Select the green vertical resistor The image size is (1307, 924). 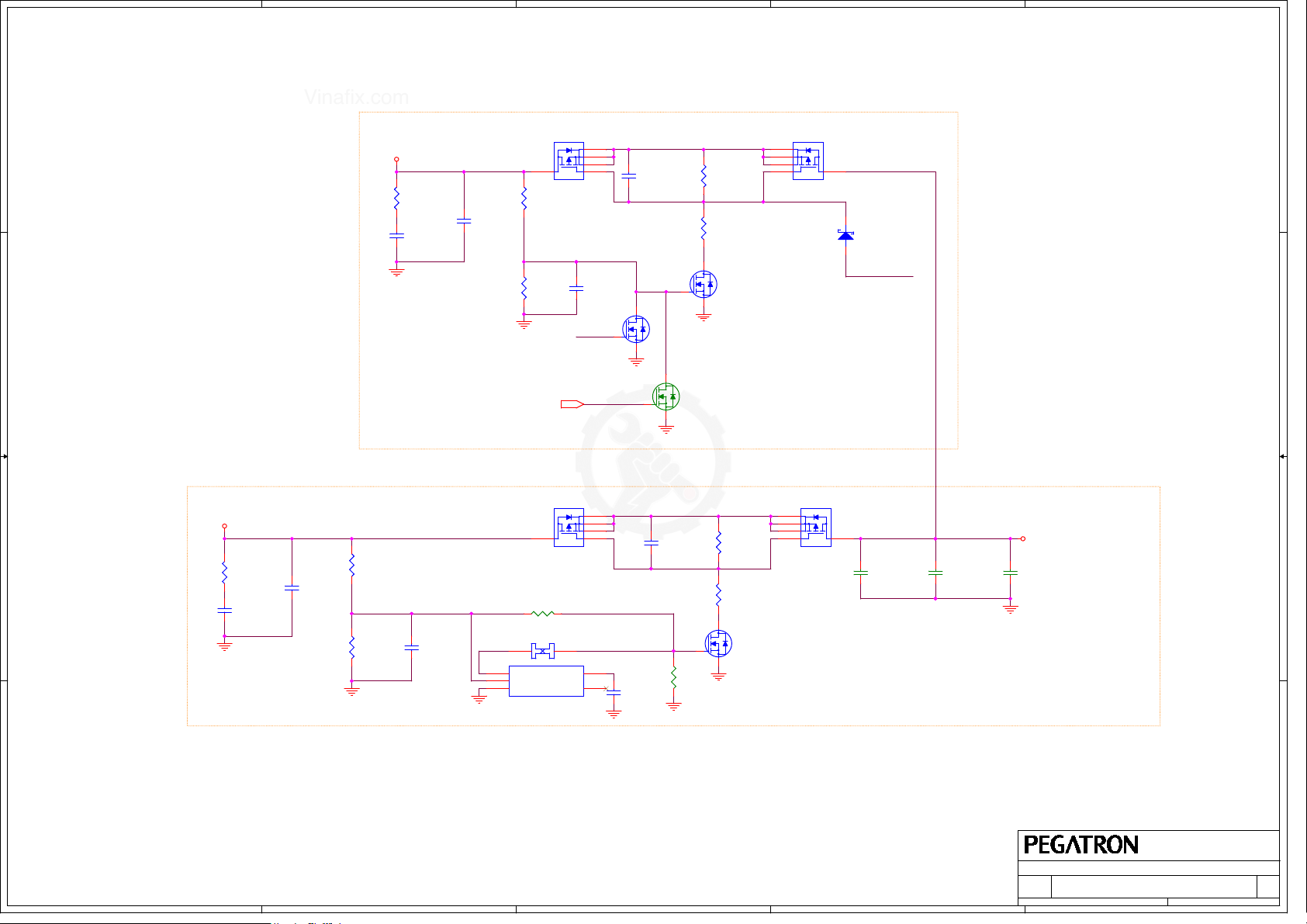[x=673, y=677]
